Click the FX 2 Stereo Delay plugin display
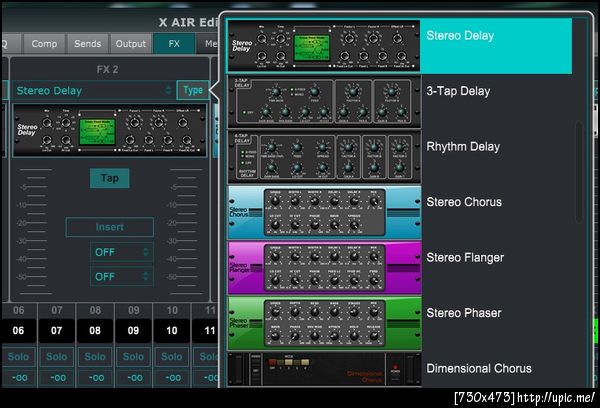600x408 pixels. [110, 130]
